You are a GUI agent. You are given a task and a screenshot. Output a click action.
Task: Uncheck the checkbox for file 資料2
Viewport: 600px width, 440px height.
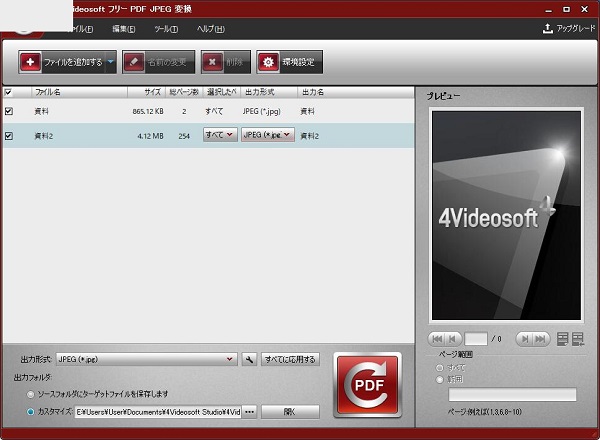(x=9, y=135)
